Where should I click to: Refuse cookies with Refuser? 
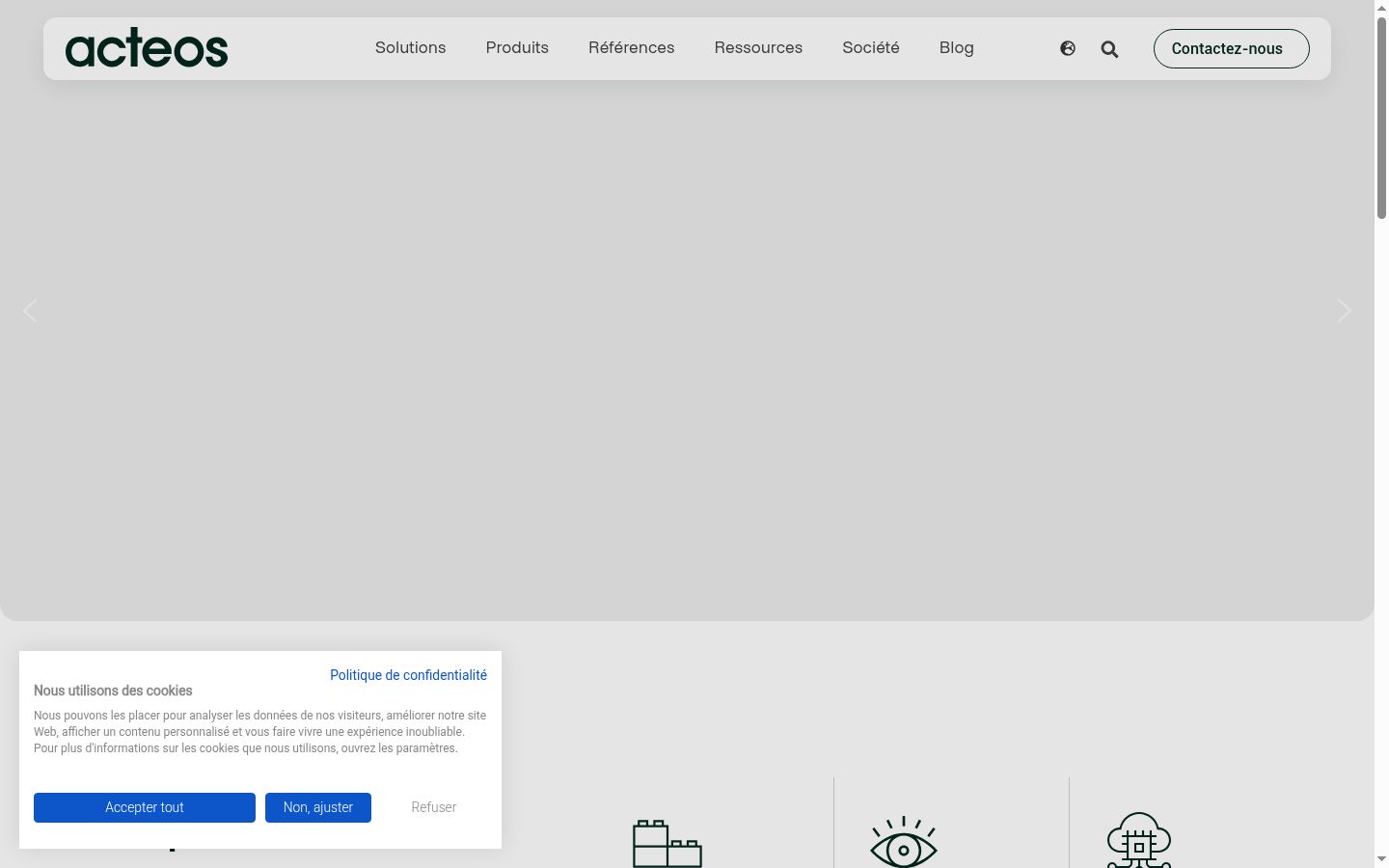[434, 807]
